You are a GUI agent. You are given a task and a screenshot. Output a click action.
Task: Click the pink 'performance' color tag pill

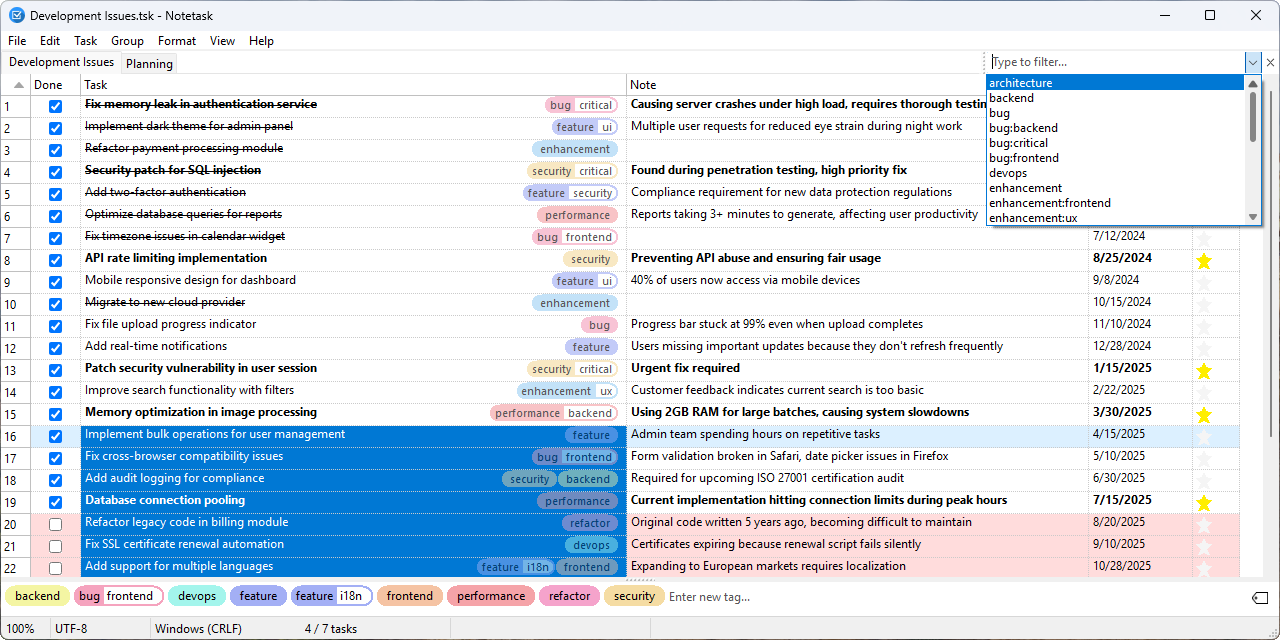pyautogui.click(x=490, y=596)
